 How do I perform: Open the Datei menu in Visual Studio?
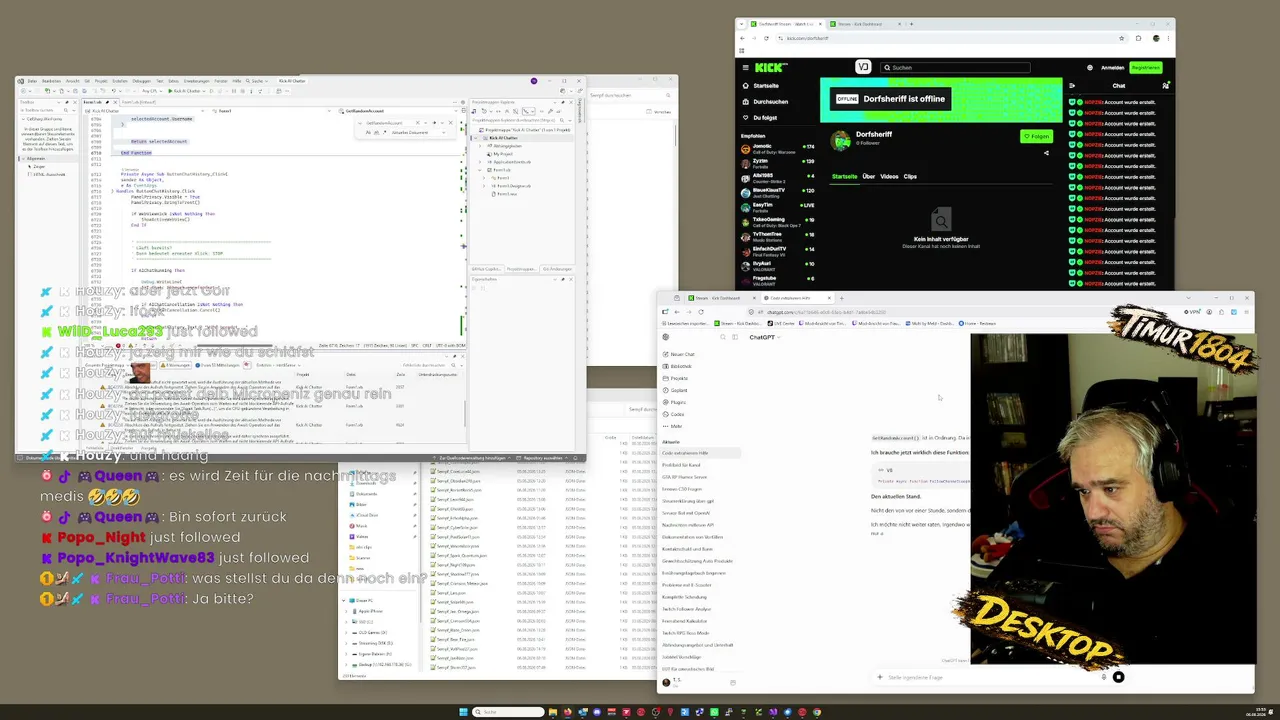point(32,81)
